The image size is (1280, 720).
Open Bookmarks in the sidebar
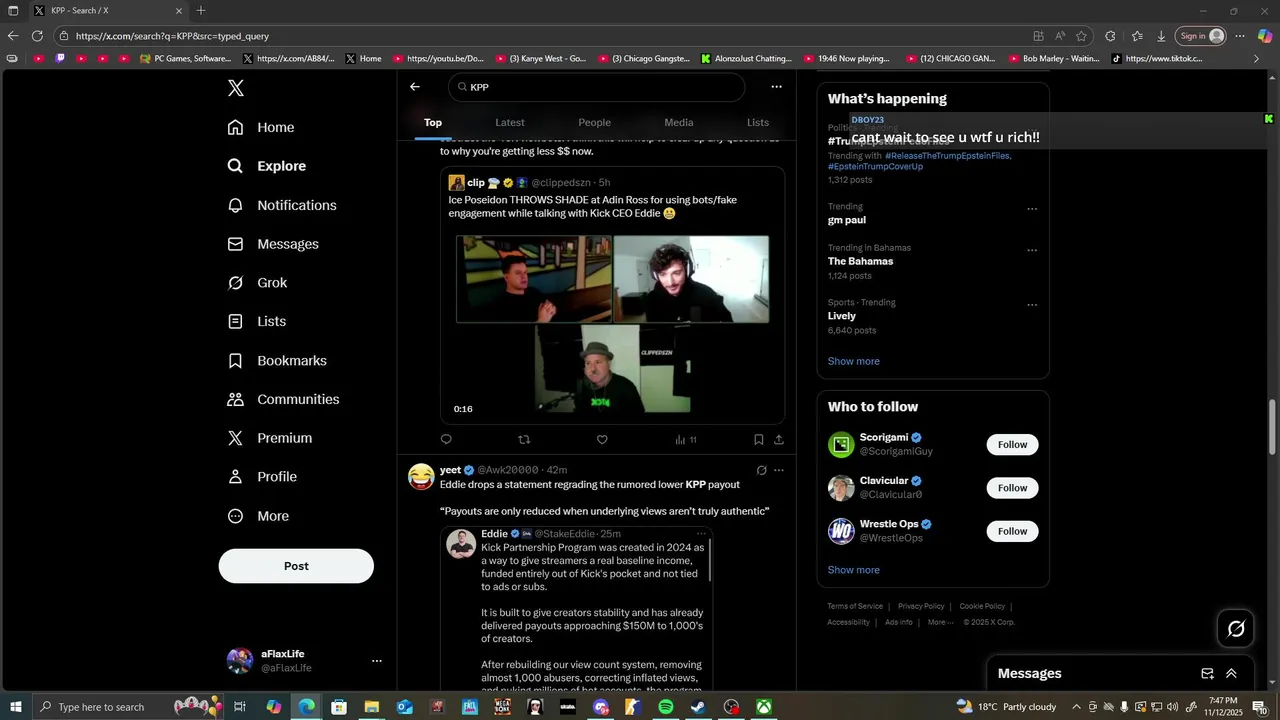[x=277, y=360]
